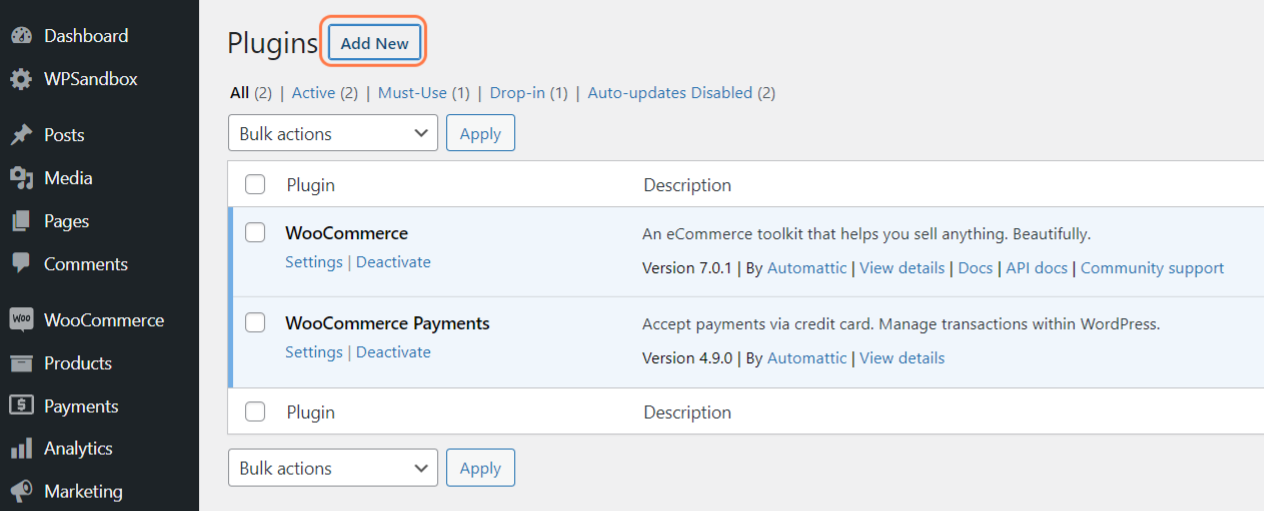Click the Plugins page heading
Screen dimensions: 1264x511
(x=272, y=43)
